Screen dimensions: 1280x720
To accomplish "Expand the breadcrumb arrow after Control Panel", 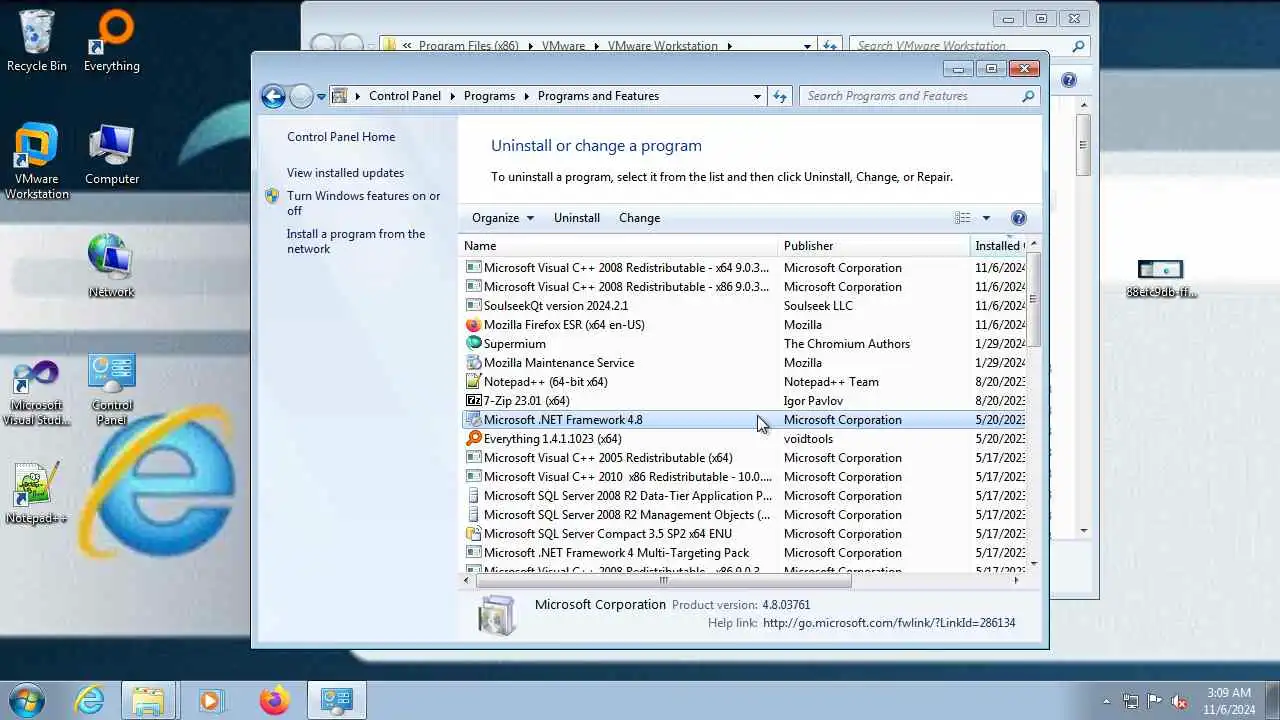I will pyautogui.click(x=452, y=96).
